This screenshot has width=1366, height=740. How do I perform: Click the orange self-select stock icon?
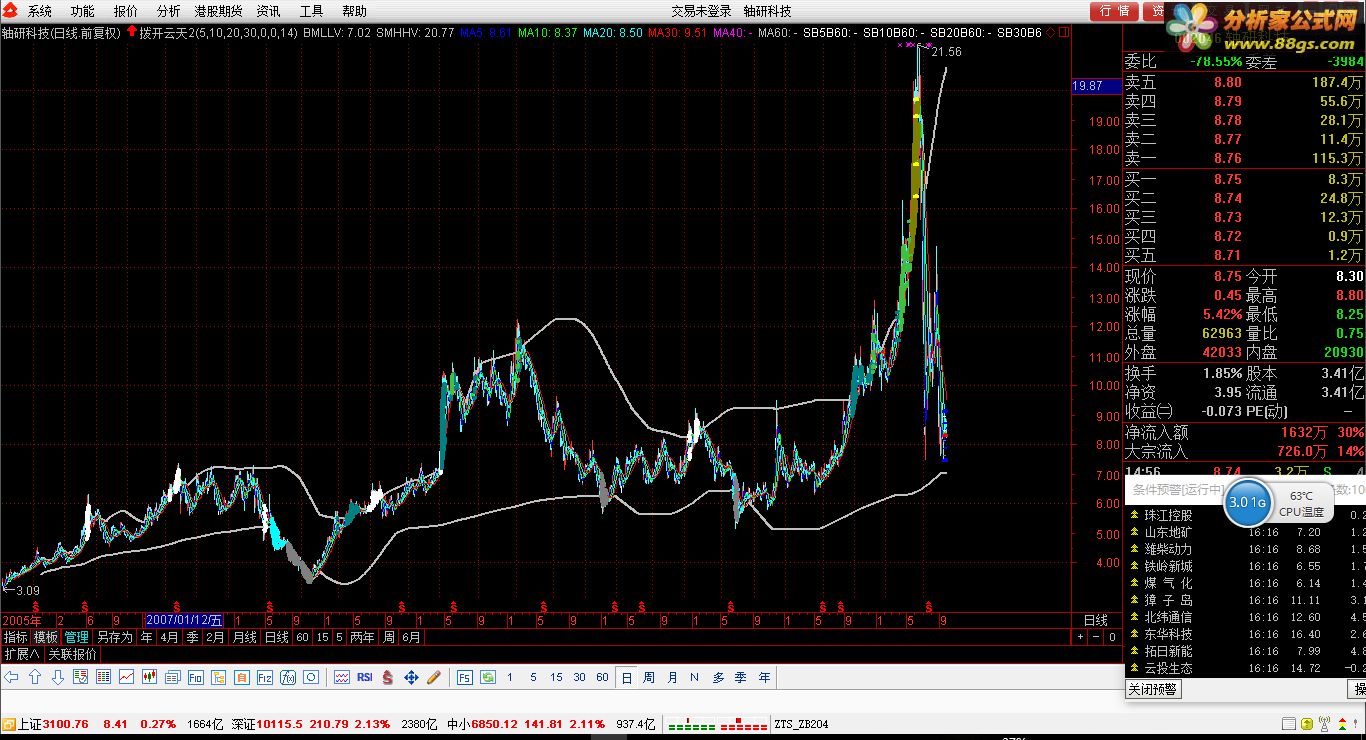(x=241, y=677)
